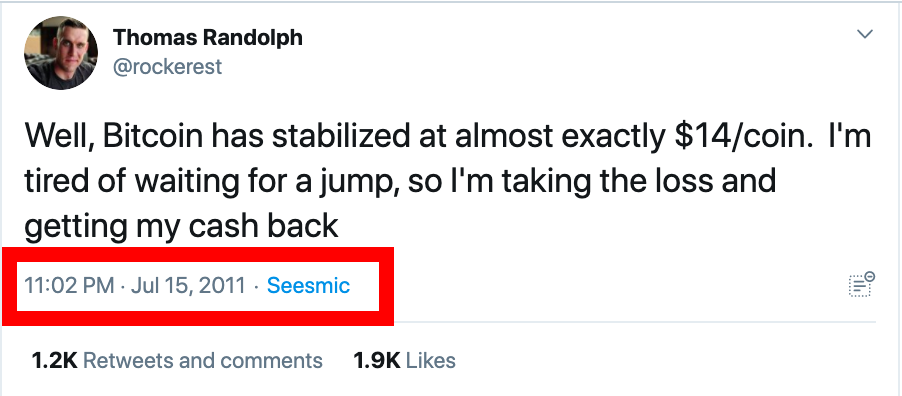Open the Likes list
Screen dimensions: 902x396
click(431, 361)
